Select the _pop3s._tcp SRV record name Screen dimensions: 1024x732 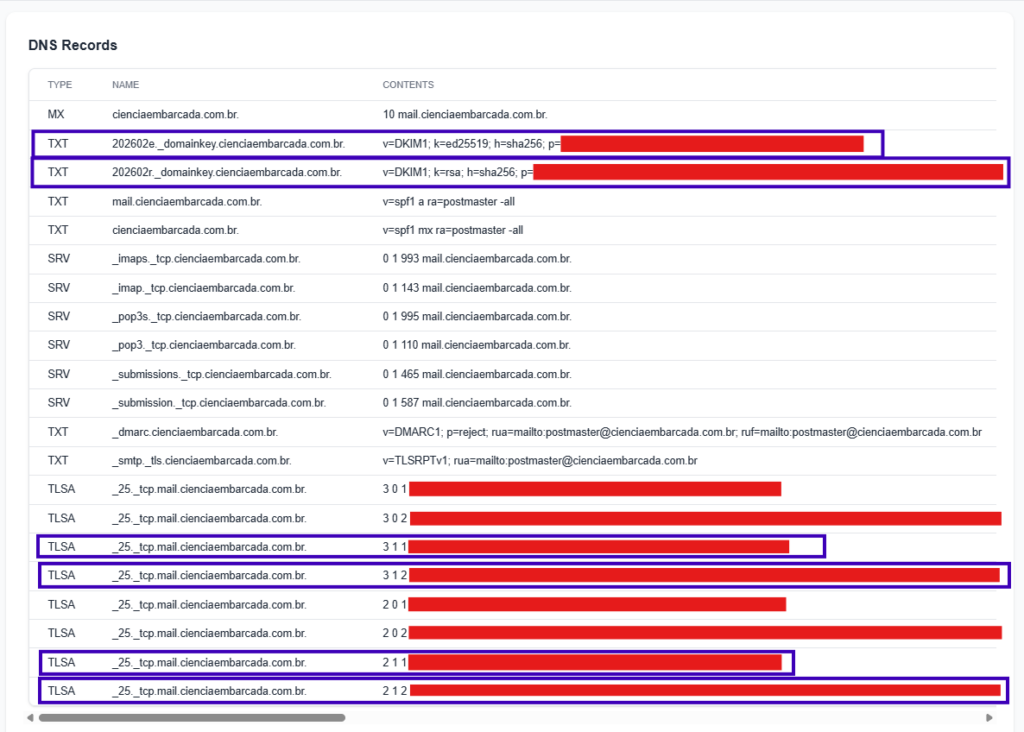point(206,317)
